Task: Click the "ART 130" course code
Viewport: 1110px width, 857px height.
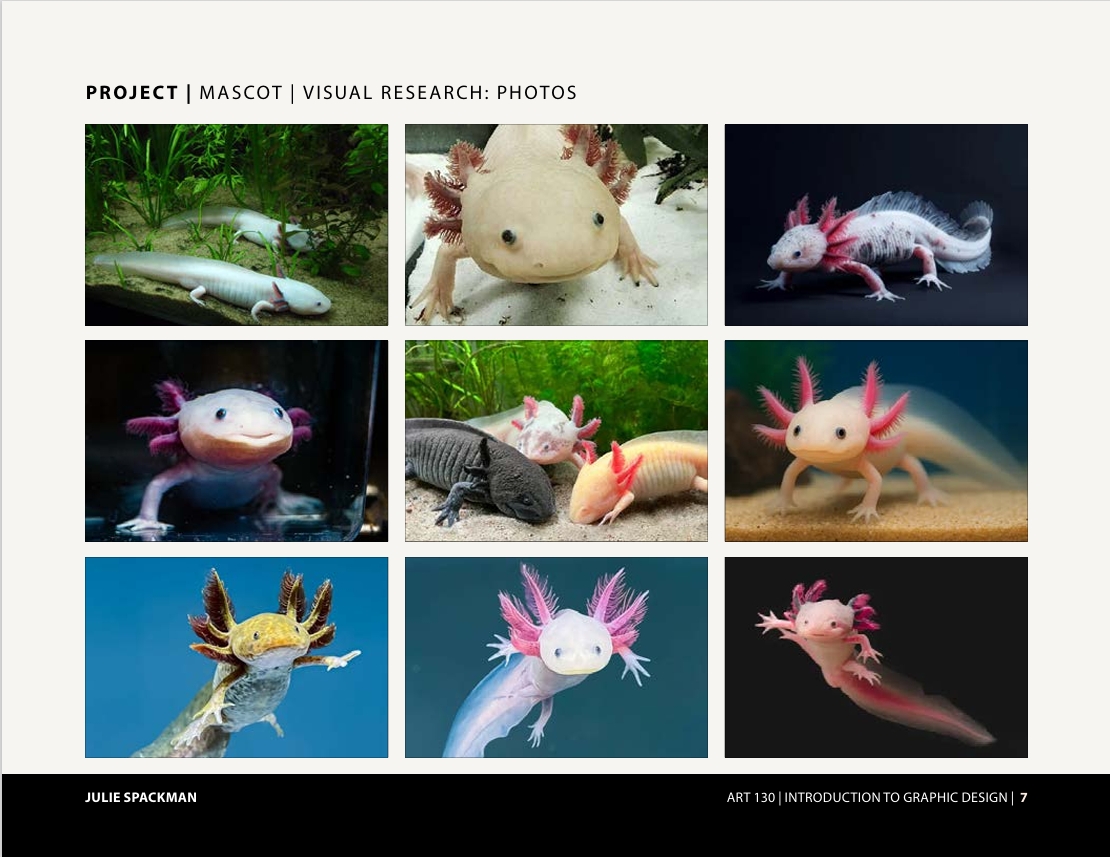Action: click(x=750, y=798)
